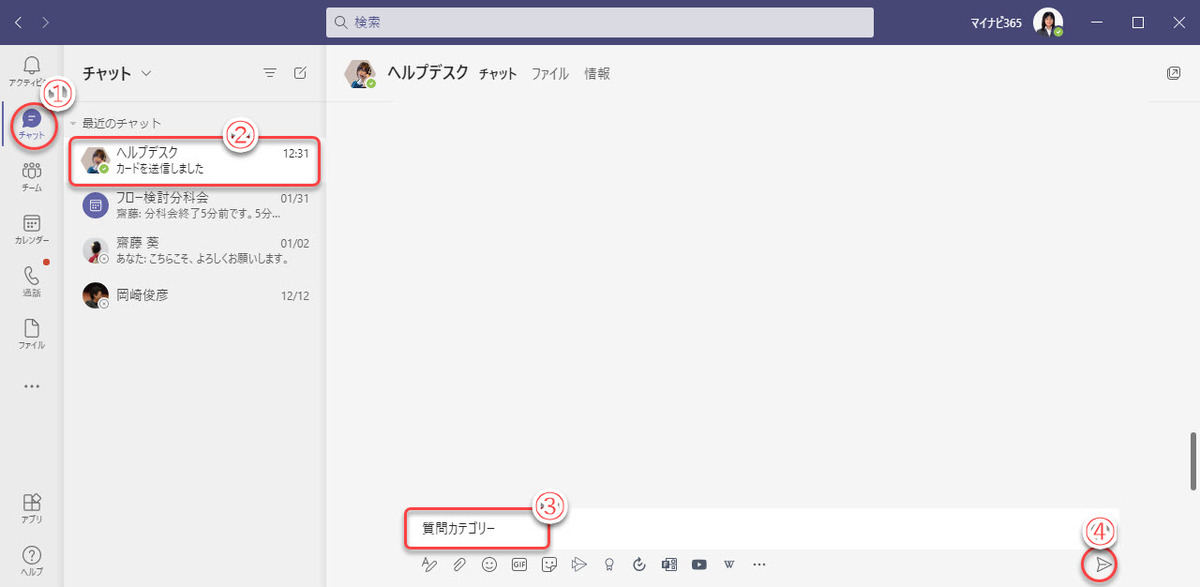This screenshot has height=587, width=1200.
Task: Attach a file with paperclip icon
Action: [x=459, y=564]
